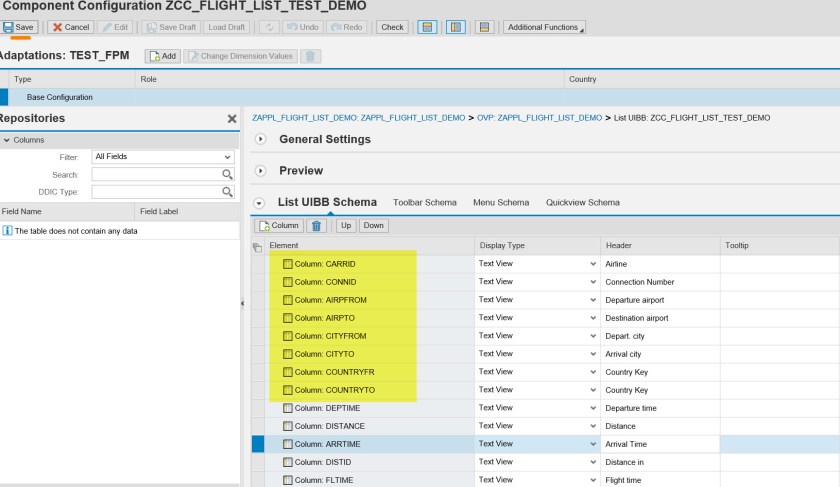Expand the Preview section

pos(260,171)
